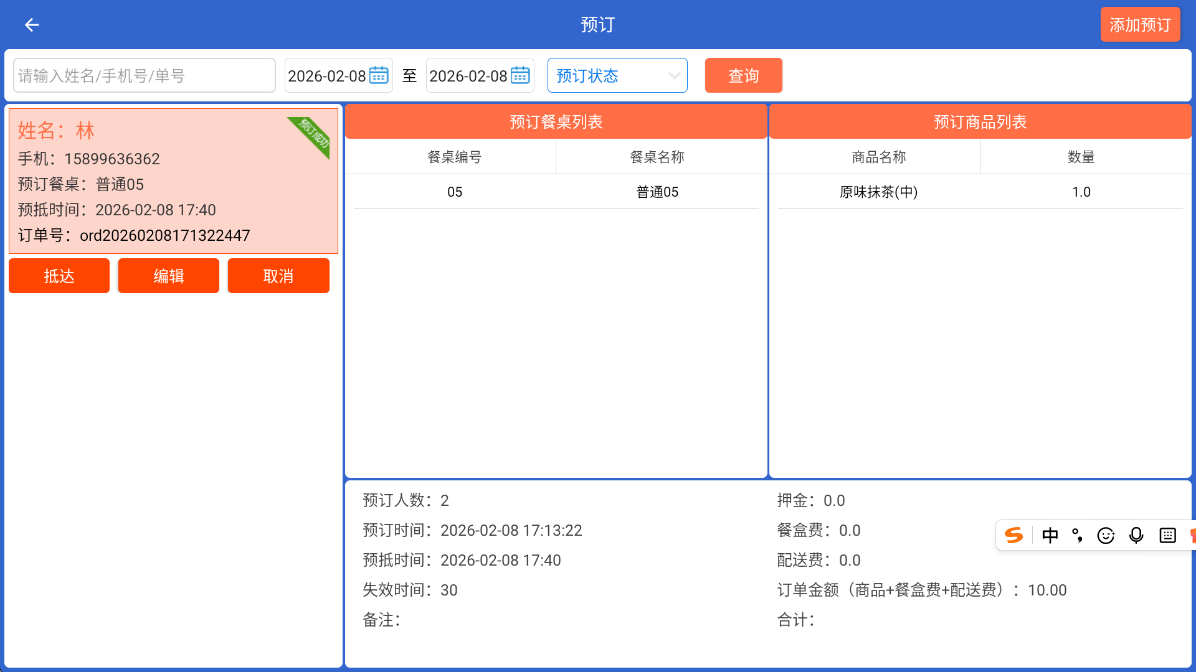This screenshot has width=1196, height=672.
Task: Click the 预订商品列表 header
Action: pos(980,122)
